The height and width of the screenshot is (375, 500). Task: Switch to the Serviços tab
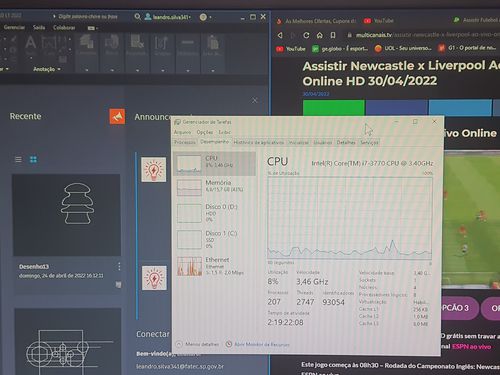tap(369, 142)
